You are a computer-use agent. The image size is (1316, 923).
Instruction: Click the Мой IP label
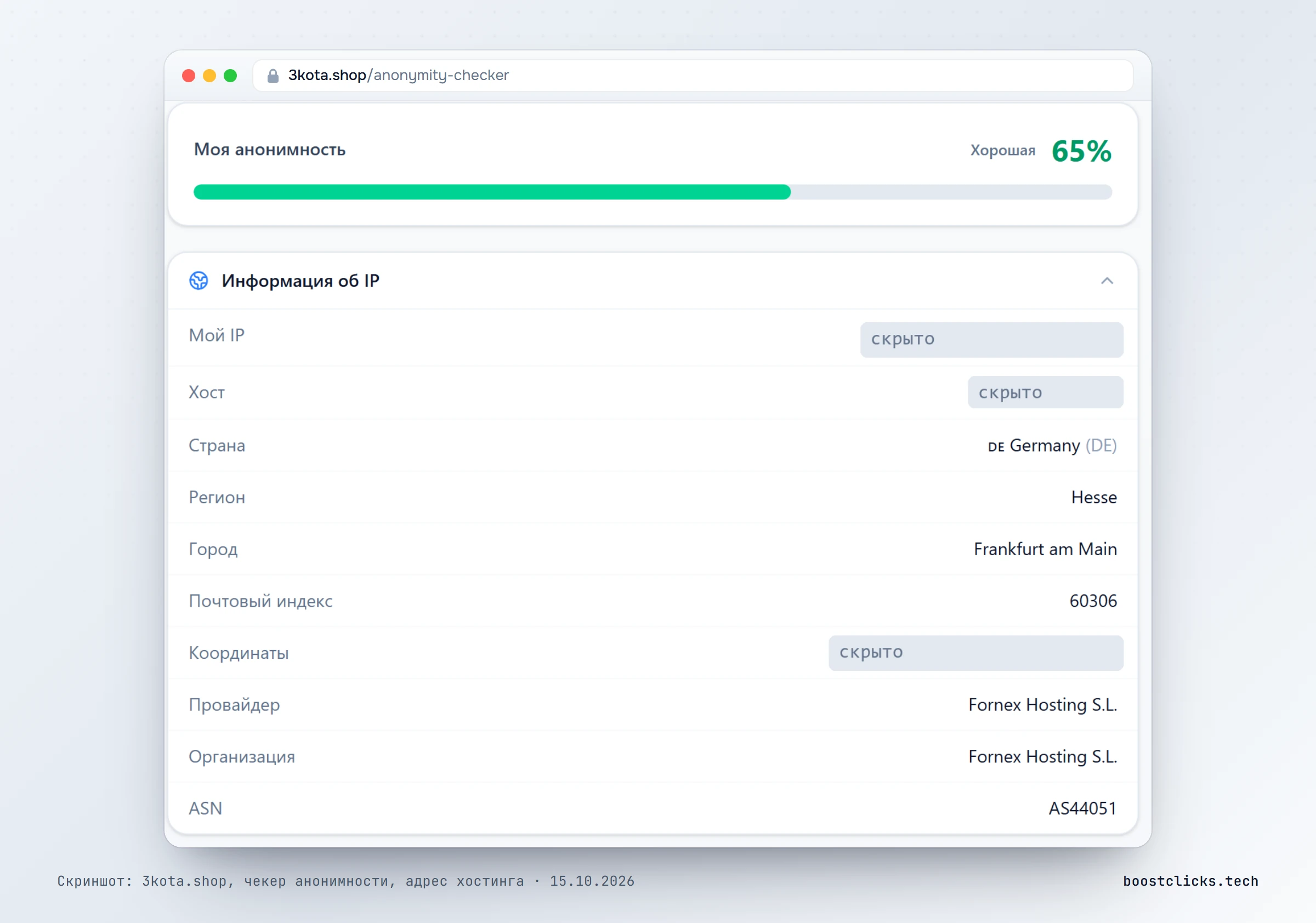point(217,336)
